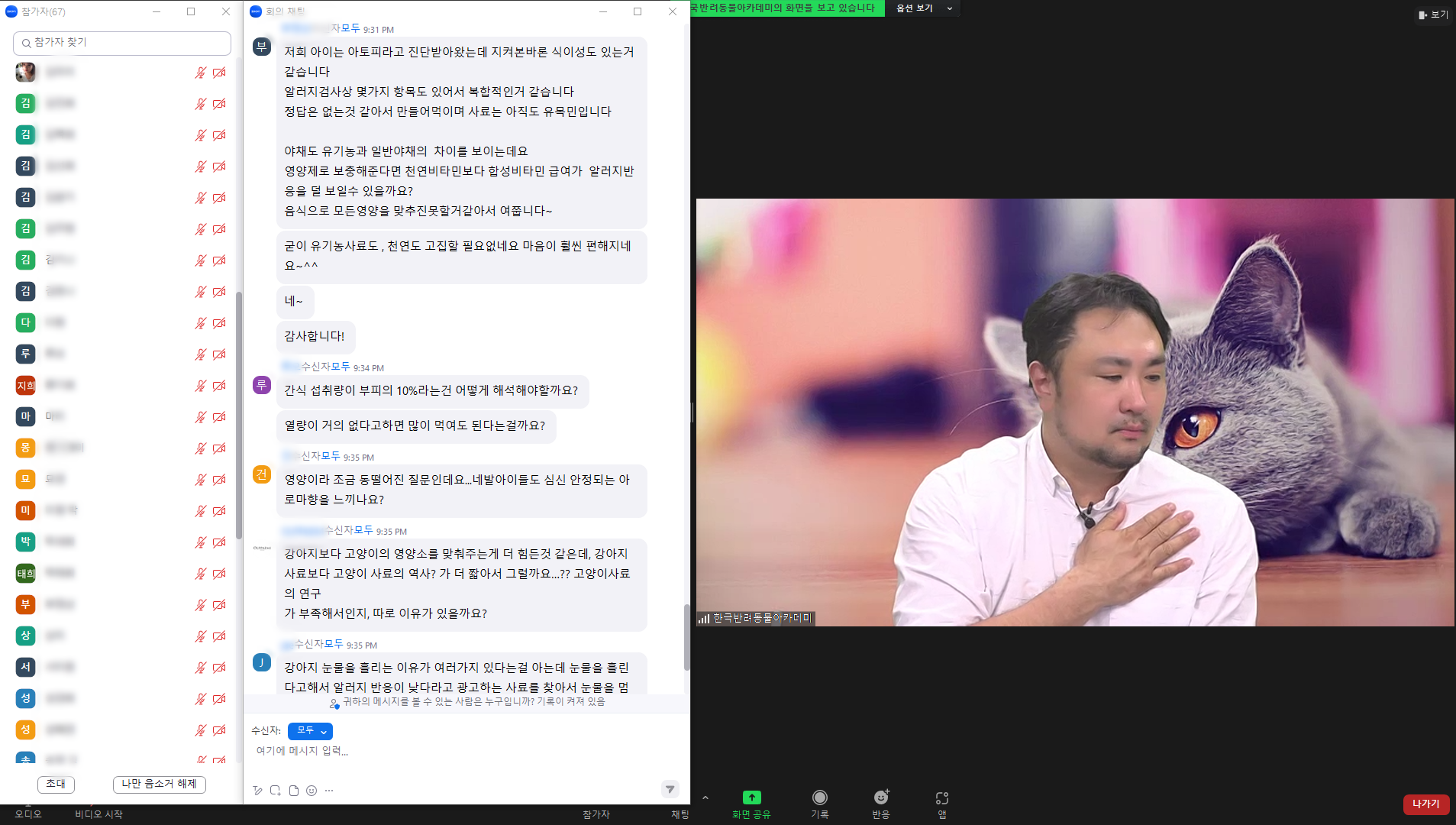Click the participants list scrollbar
The image size is (1456, 825).
pyautogui.click(x=239, y=415)
